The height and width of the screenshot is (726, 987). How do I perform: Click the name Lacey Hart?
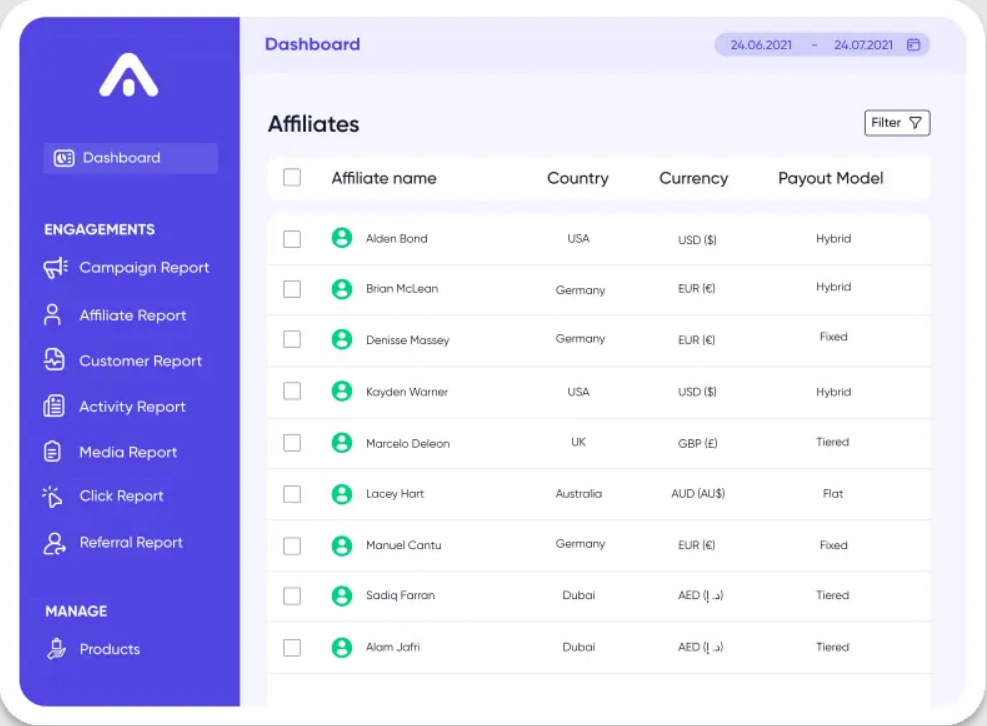click(x=395, y=494)
